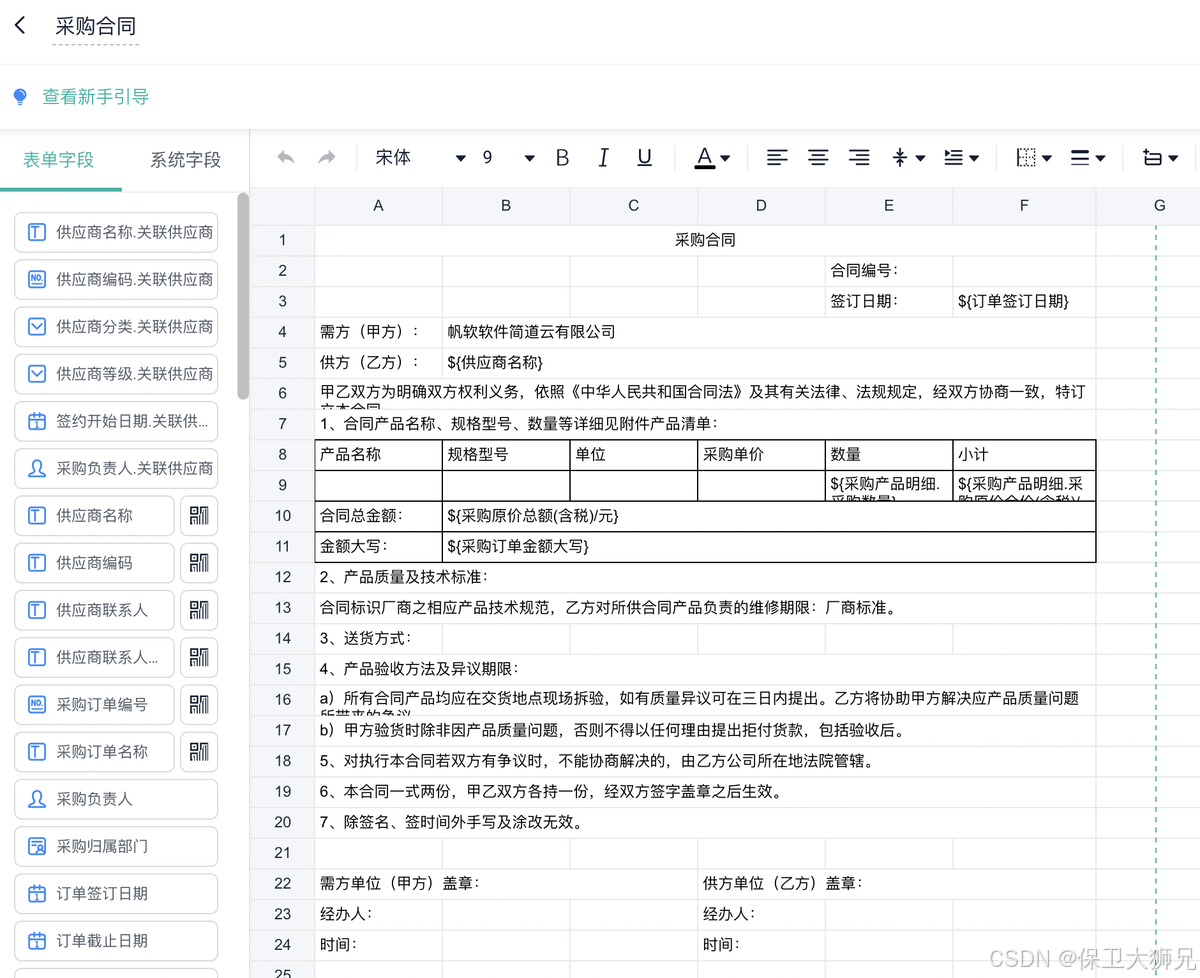Click the 采购合同 title to rename

[x=95, y=27]
